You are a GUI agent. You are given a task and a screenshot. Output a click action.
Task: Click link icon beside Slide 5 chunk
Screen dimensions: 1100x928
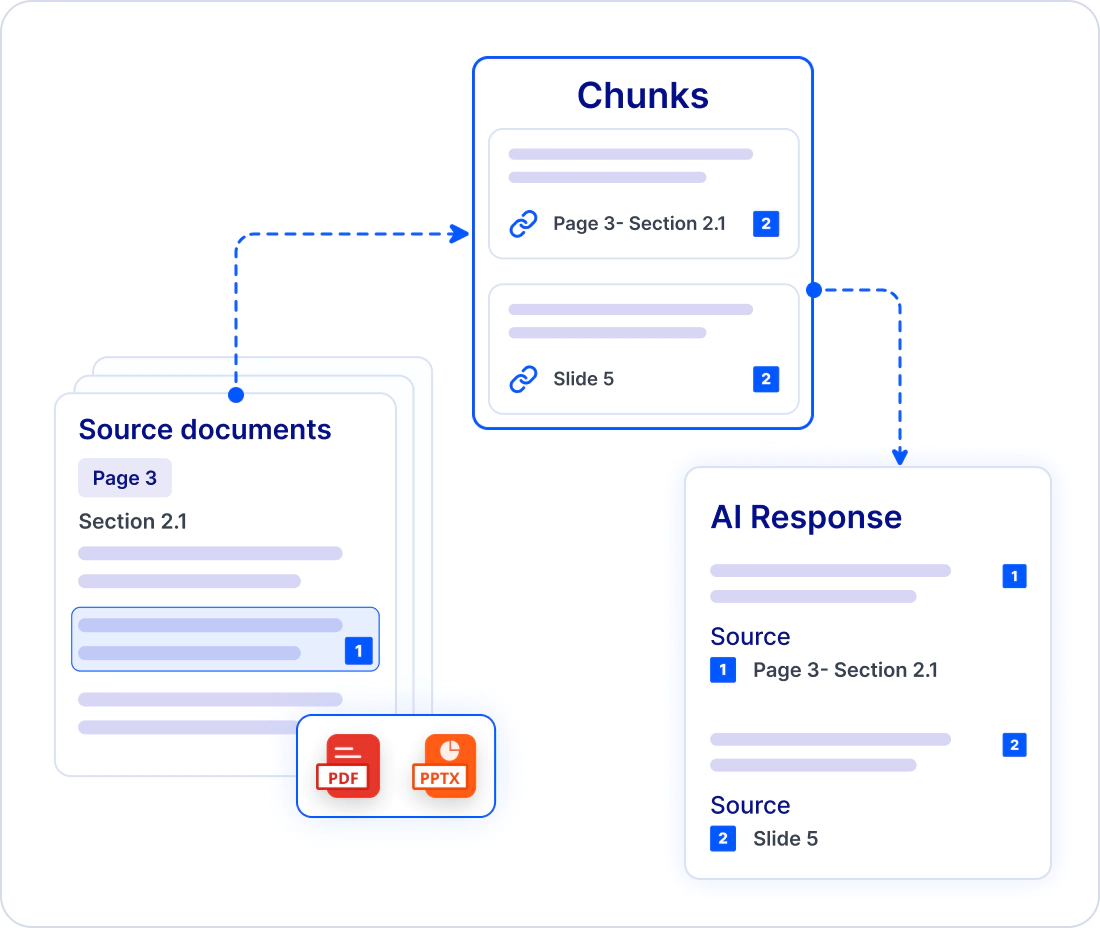(523, 379)
